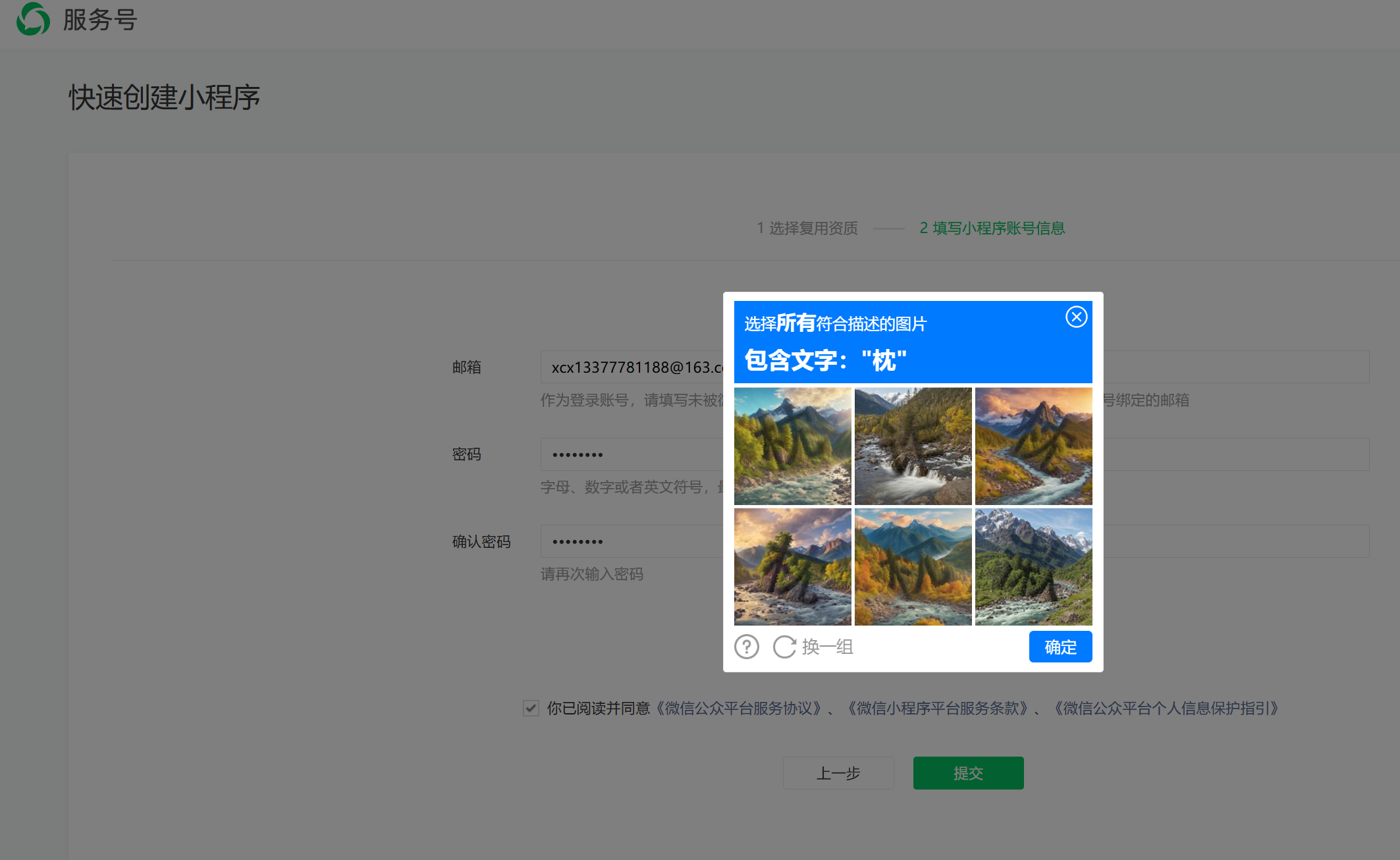Select the bottom-middle autumn forest captcha image
This screenshot has width=1400, height=860.
913,566
